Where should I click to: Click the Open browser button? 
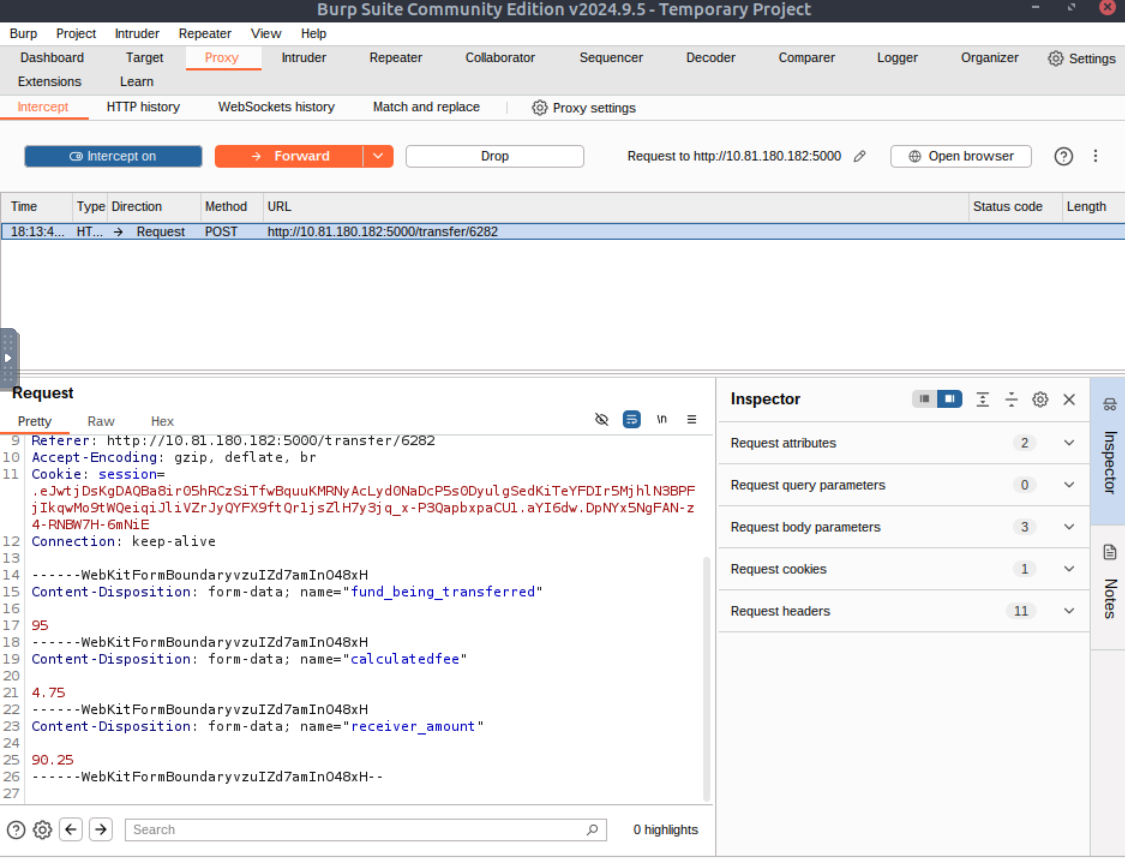tap(960, 156)
